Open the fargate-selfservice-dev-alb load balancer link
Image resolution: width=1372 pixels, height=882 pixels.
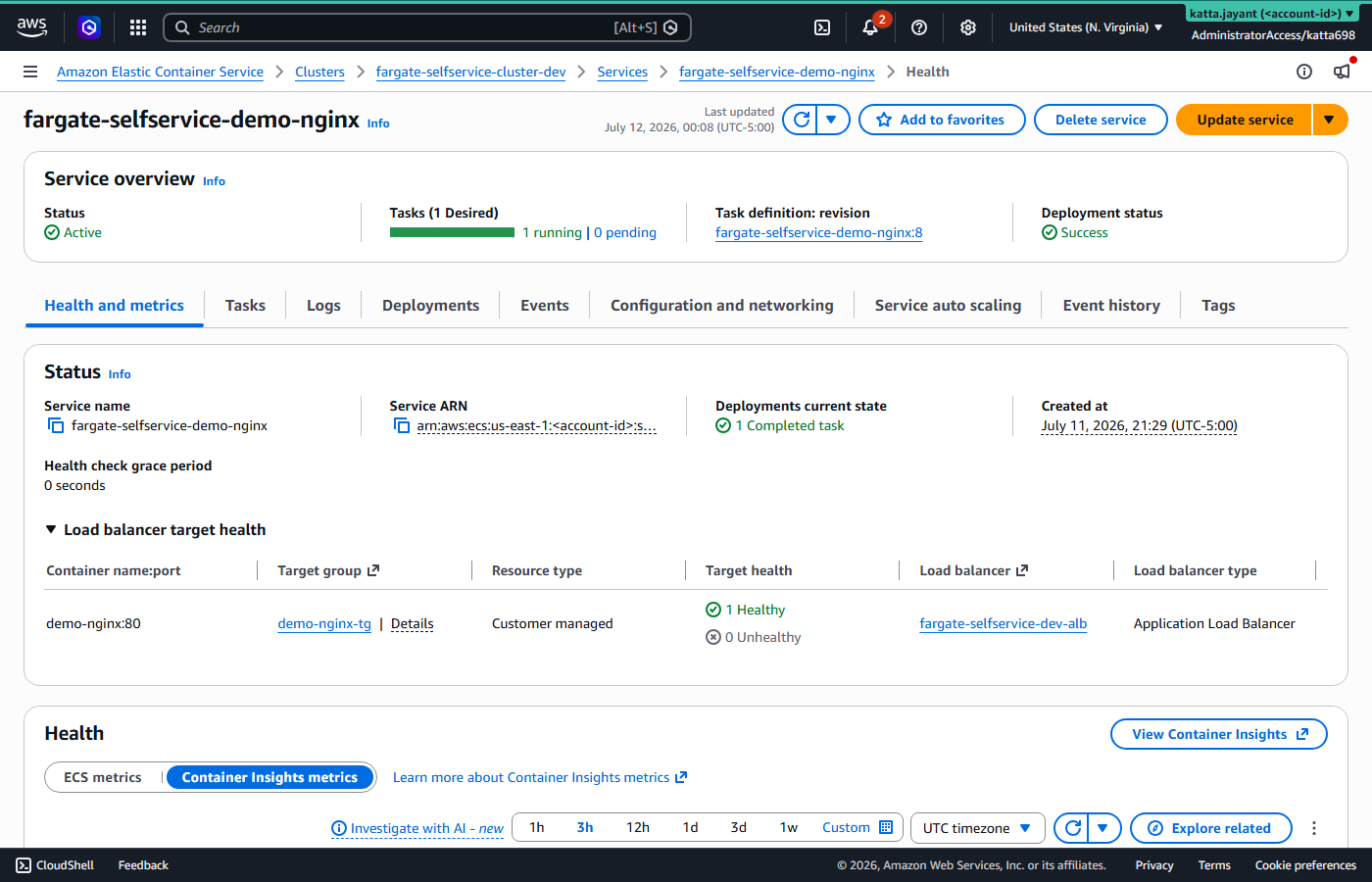1004,623
